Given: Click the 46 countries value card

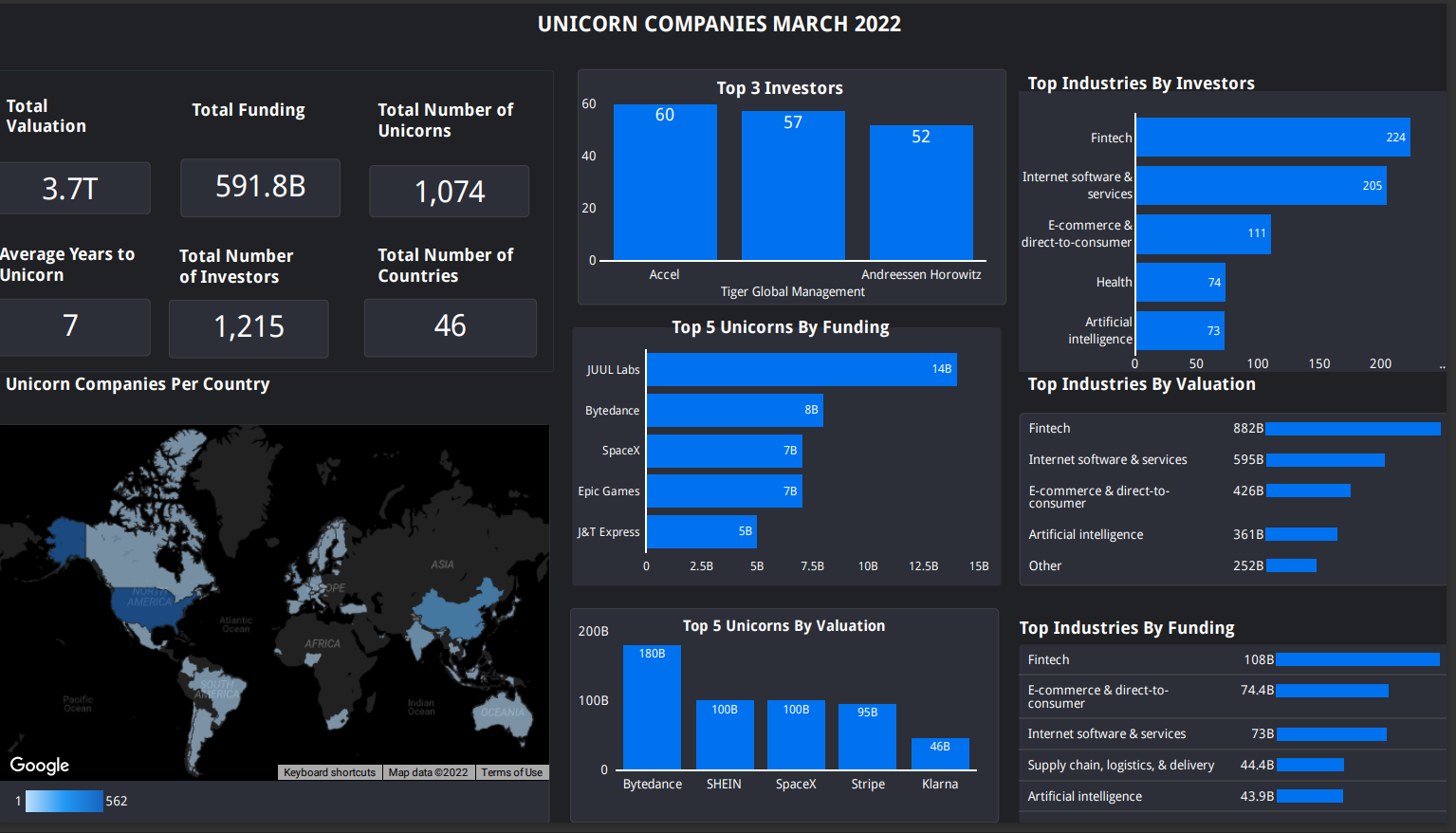Looking at the screenshot, I should [450, 327].
